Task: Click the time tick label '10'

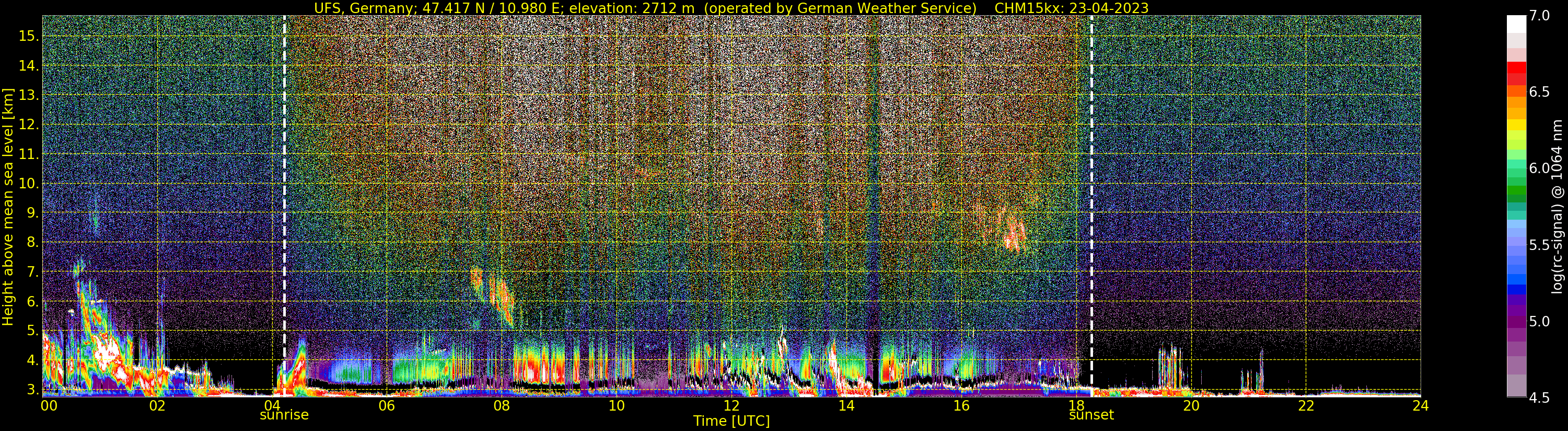Action: click(x=617, y=405)
